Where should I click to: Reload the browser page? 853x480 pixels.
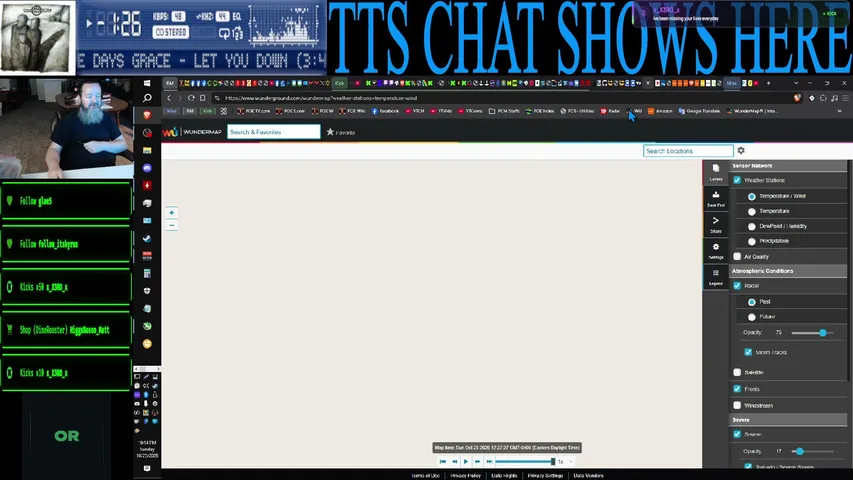tap(191, 98)
